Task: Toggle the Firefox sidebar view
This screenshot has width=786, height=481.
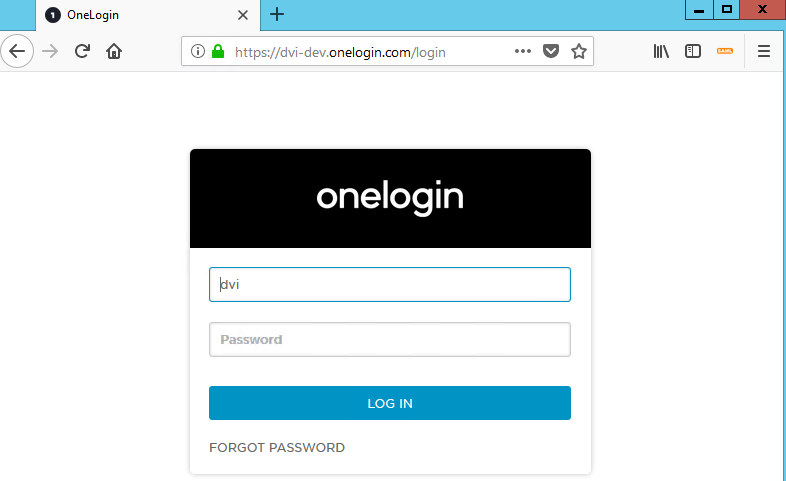Action: point(692,52)
